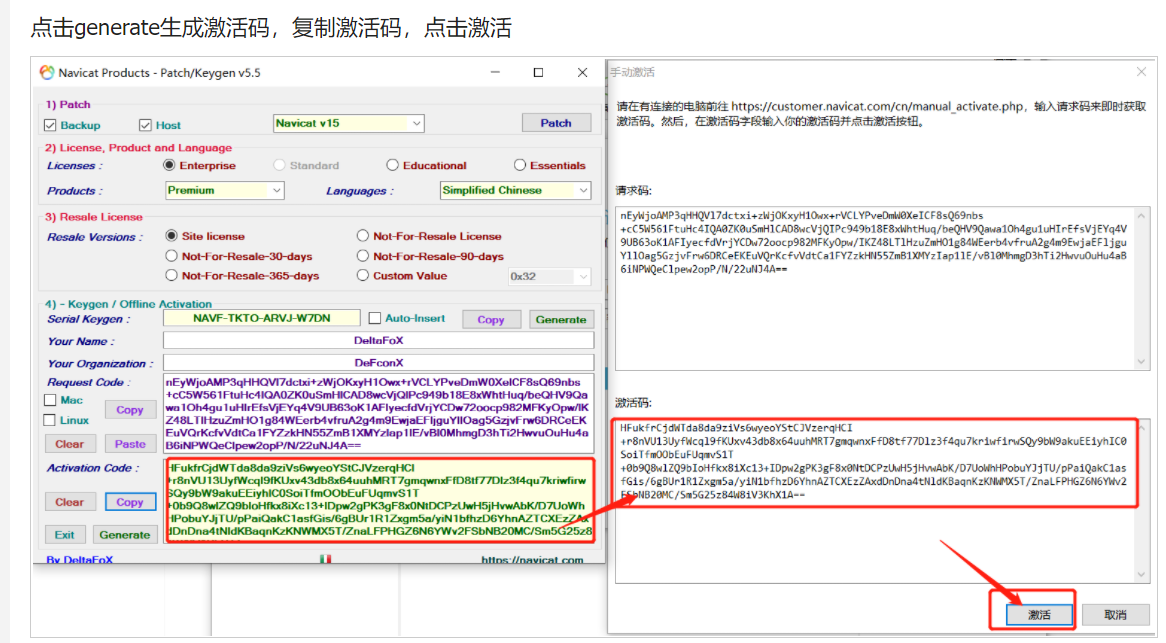Viewport: 1166px width, 643px height.
Task: Check the Mac option
Action: coord(50,400)
